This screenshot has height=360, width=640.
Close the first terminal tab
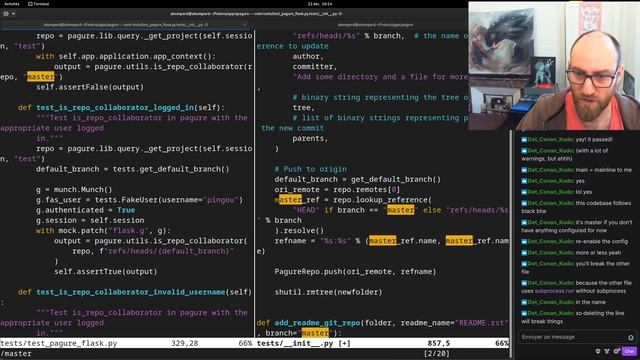click(x=244, y=25)
